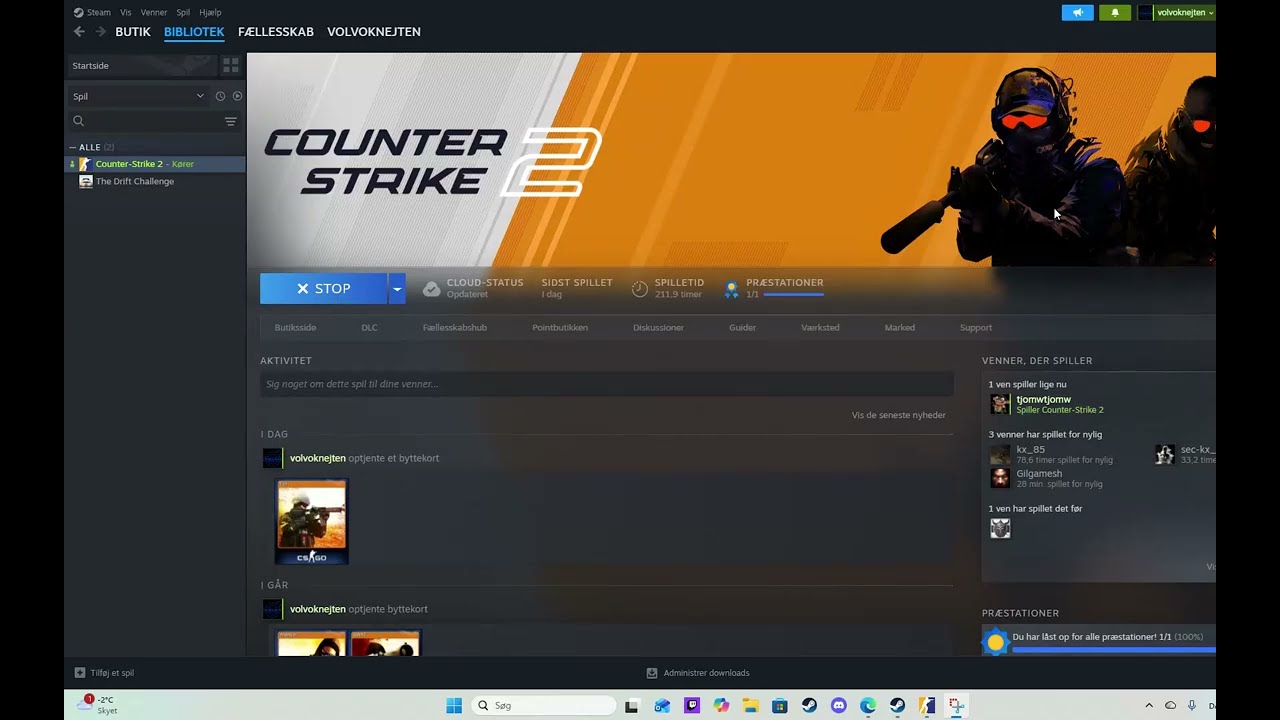This screenshot has width=1280, height=720.
Task: Open Microsoft Store in taskbar
Action: (780, 706)
